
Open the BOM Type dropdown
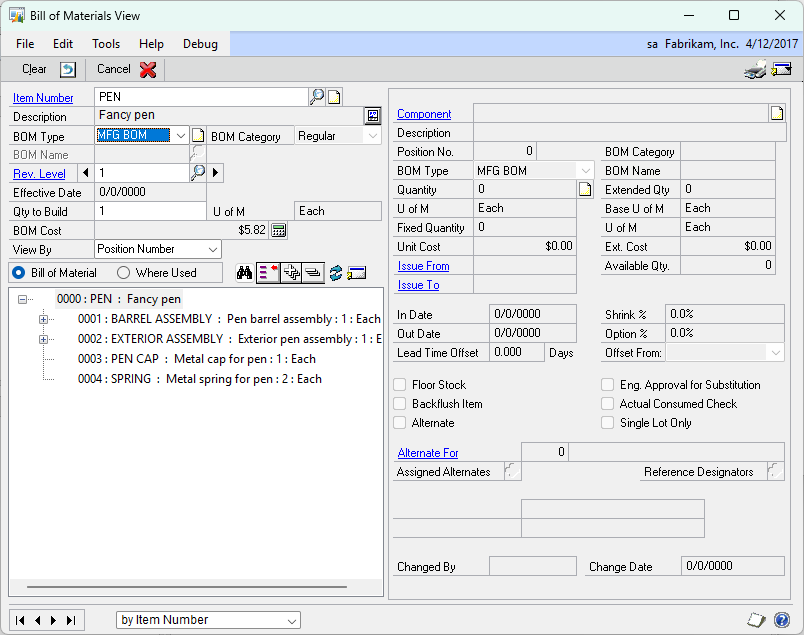[x=182, y=134]
